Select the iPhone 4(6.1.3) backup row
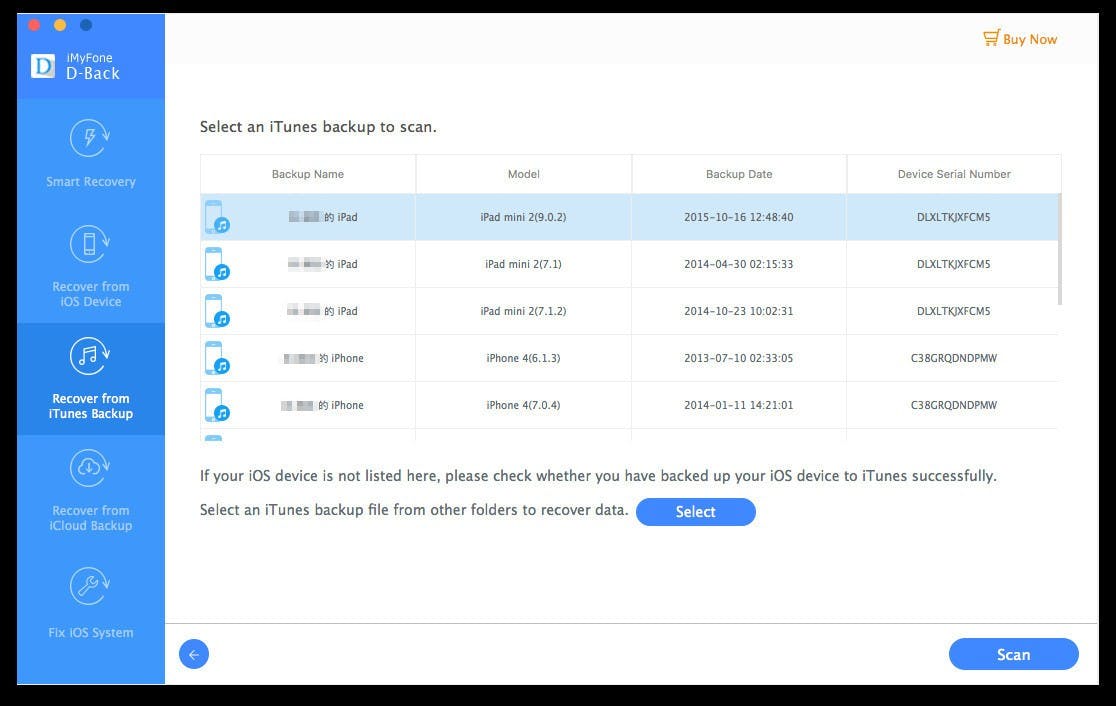 628,358
